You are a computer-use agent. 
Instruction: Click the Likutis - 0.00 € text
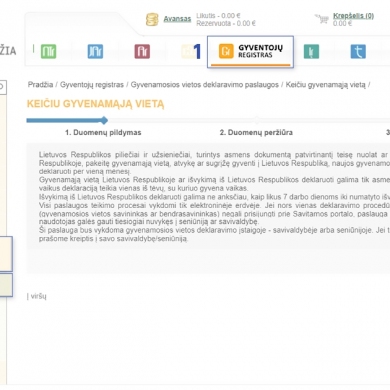[x=218, y=16]
